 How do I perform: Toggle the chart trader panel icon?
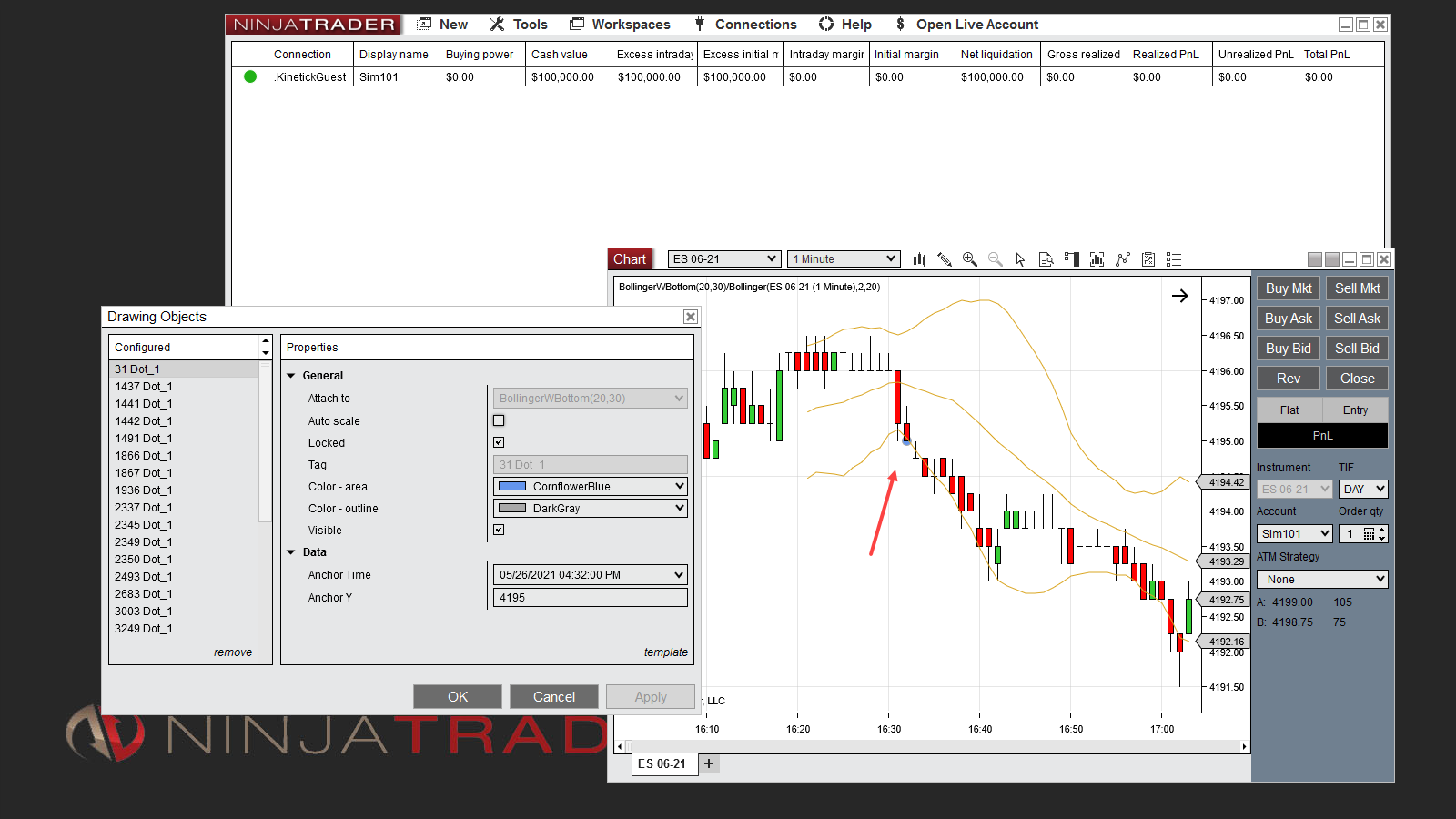pyautogui.click(x=1071, y=259)
